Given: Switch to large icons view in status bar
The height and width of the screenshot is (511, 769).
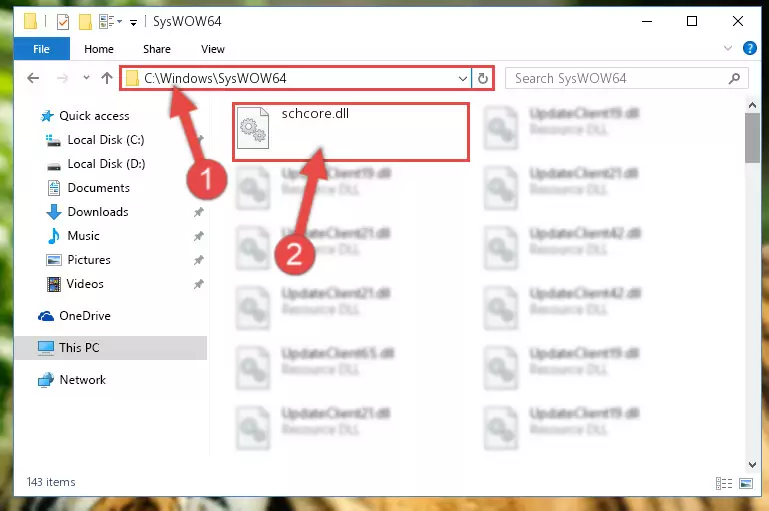Looking at the screenshot, I should [x=746, y=484].
